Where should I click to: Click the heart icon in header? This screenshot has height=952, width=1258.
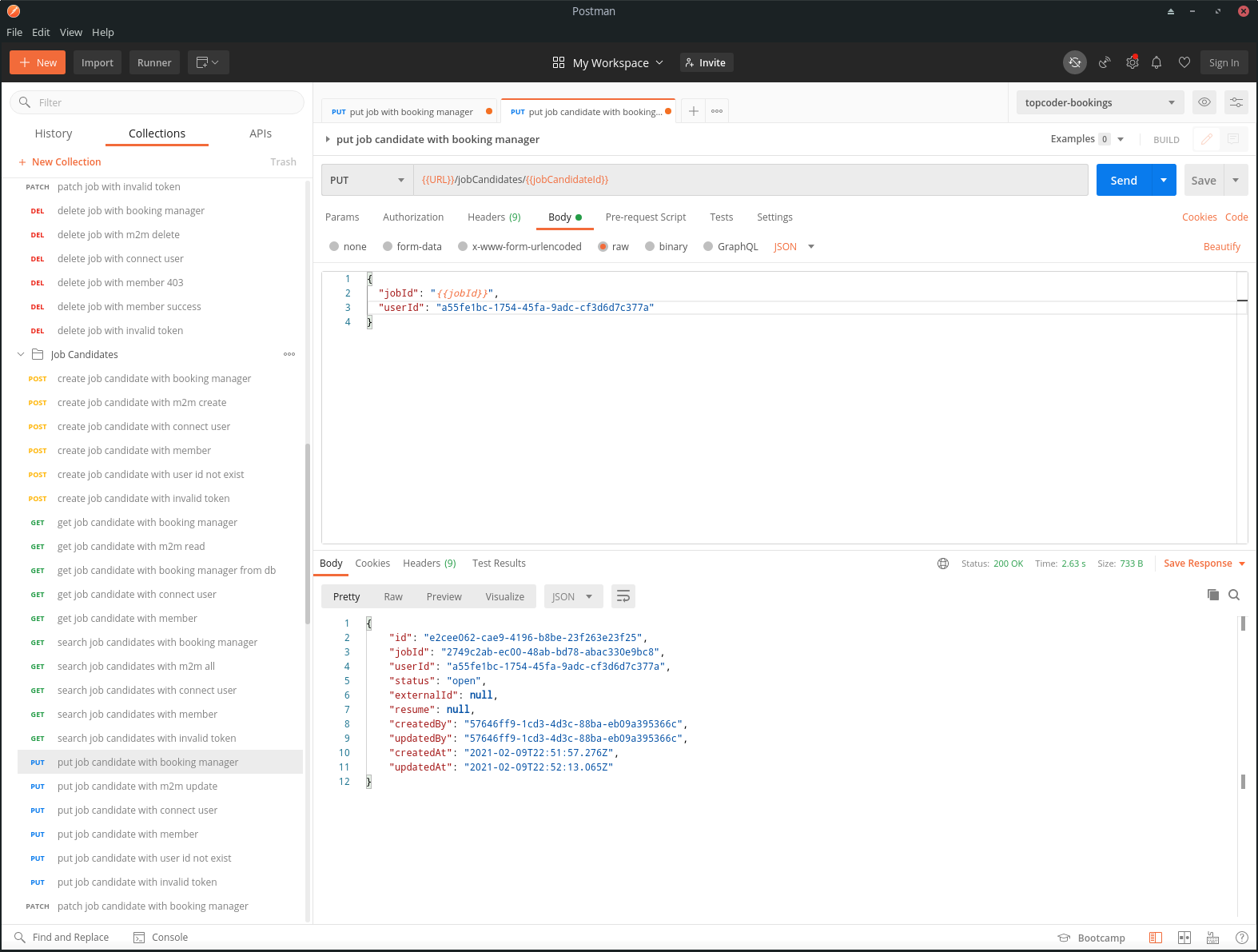(x=1184, y=62)
